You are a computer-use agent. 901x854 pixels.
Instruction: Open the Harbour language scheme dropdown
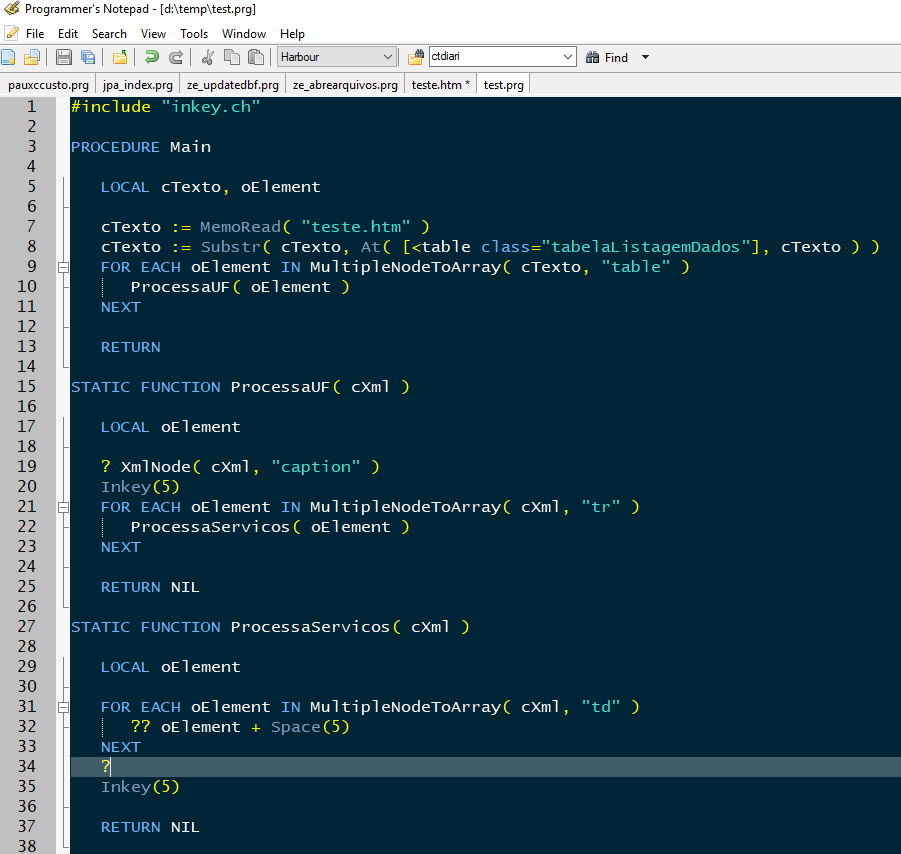(x=387, y=58)
